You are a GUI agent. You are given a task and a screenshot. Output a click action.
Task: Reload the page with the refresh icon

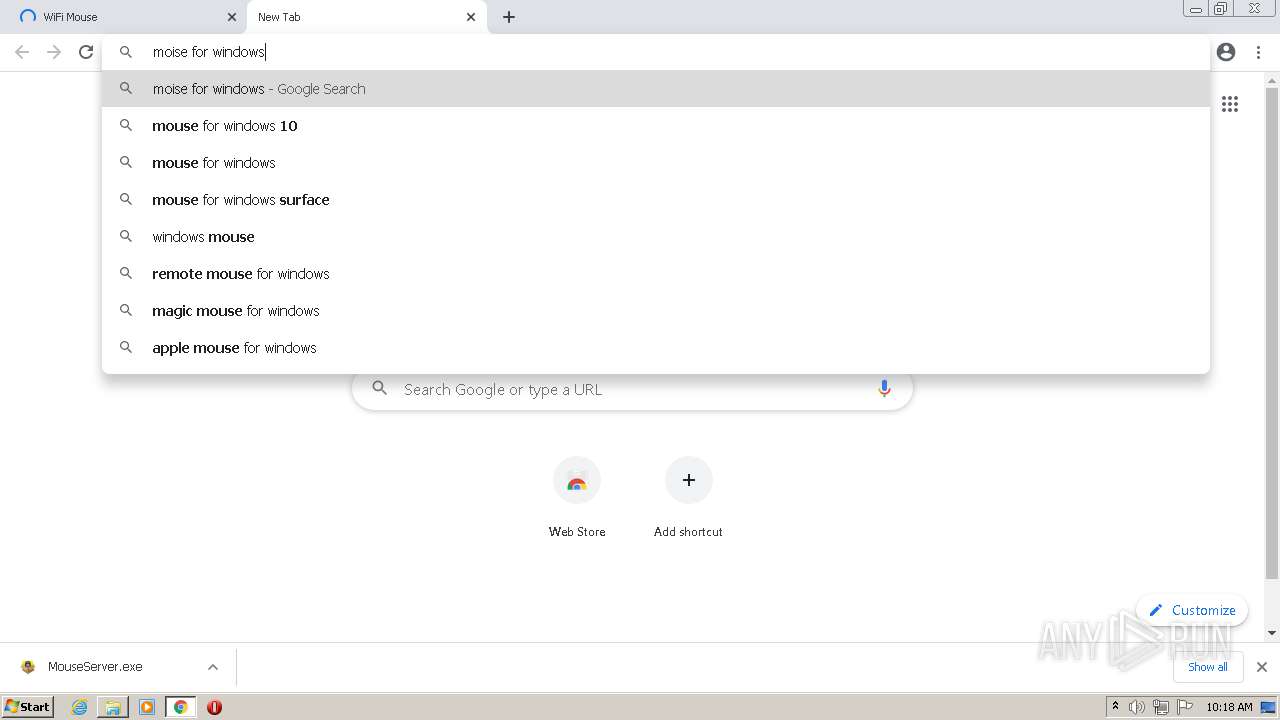click(x=86, y=52)
